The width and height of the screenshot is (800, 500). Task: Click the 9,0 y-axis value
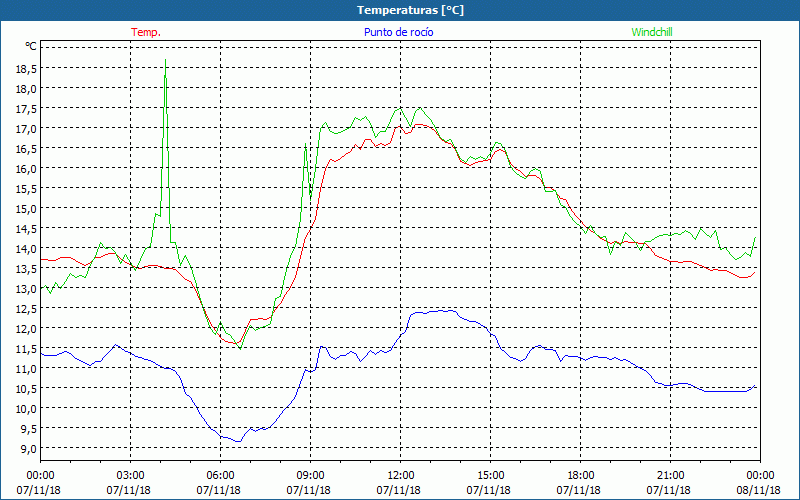28,448
